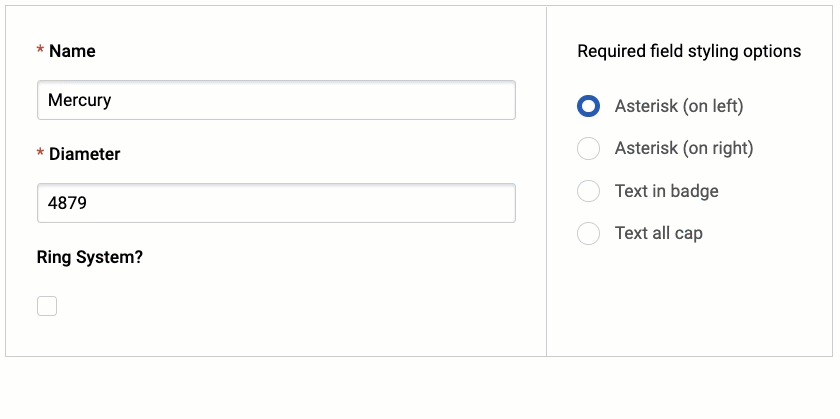The height and width of the screenshot is (419, 840).
Task: Click the red asterisk beside Diameter
Action: pyautogui.click(x=40, y=154)
